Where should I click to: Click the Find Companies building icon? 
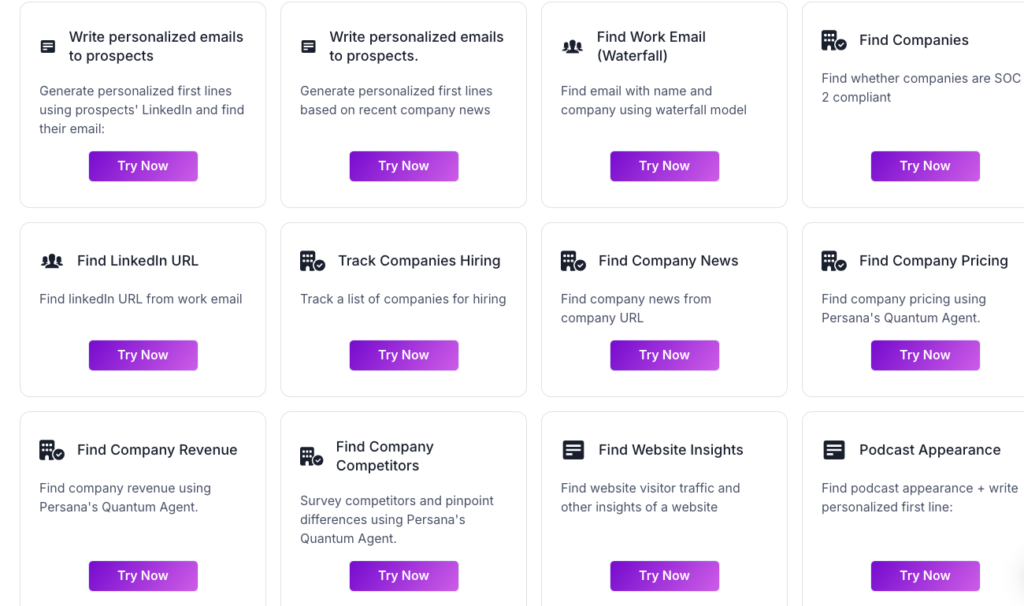(x=834, y=41)
